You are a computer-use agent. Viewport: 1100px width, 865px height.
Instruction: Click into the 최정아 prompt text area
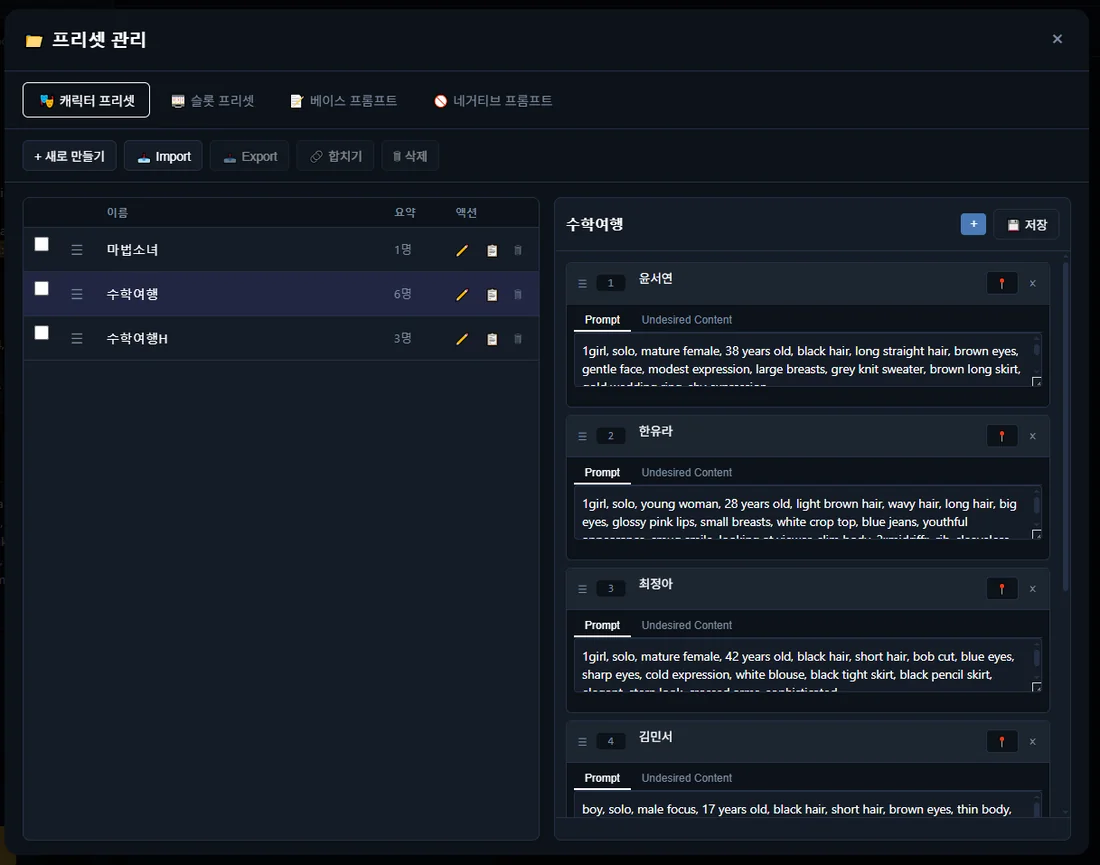pos(807,665)
